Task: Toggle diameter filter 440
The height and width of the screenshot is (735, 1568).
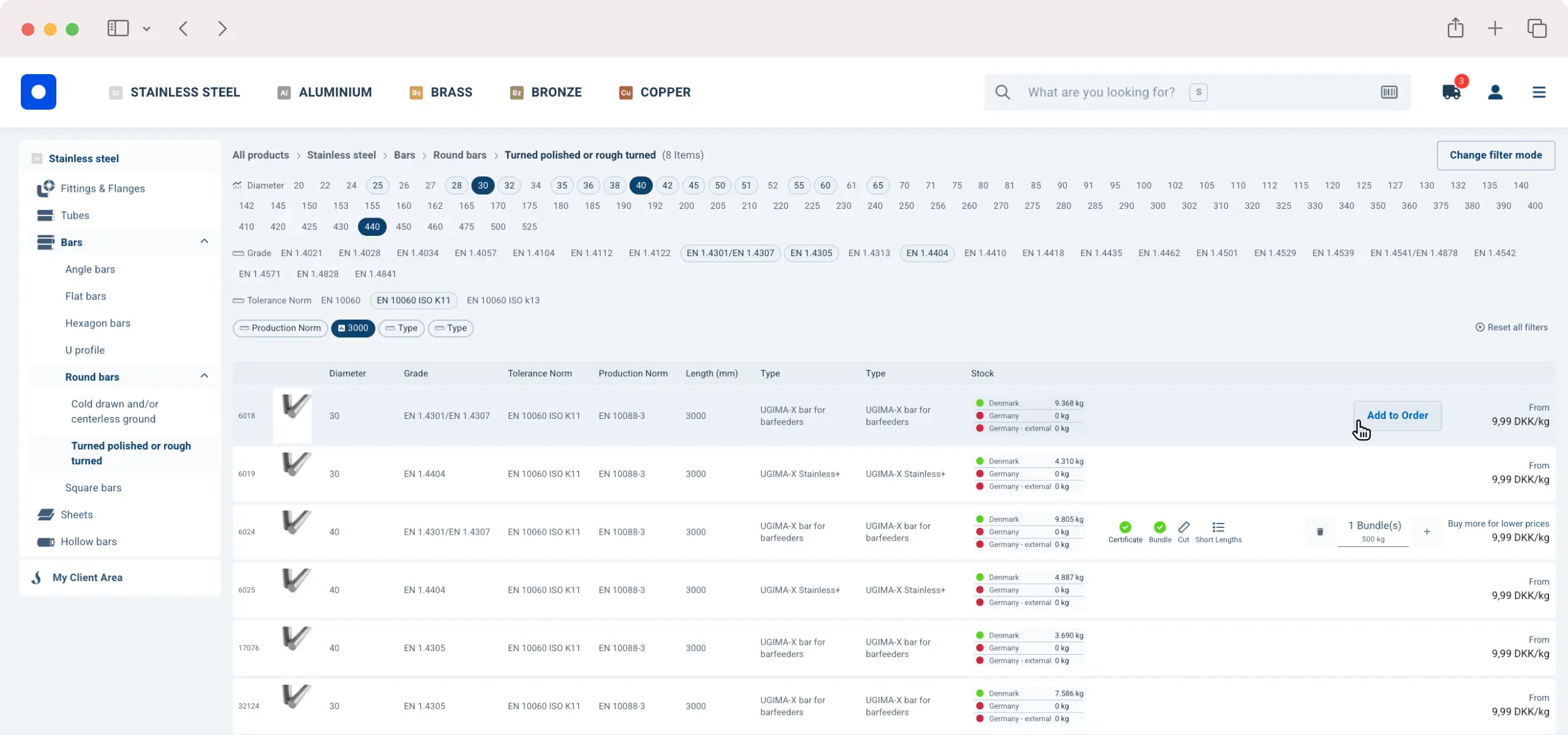Action: [x=371, y=226]
